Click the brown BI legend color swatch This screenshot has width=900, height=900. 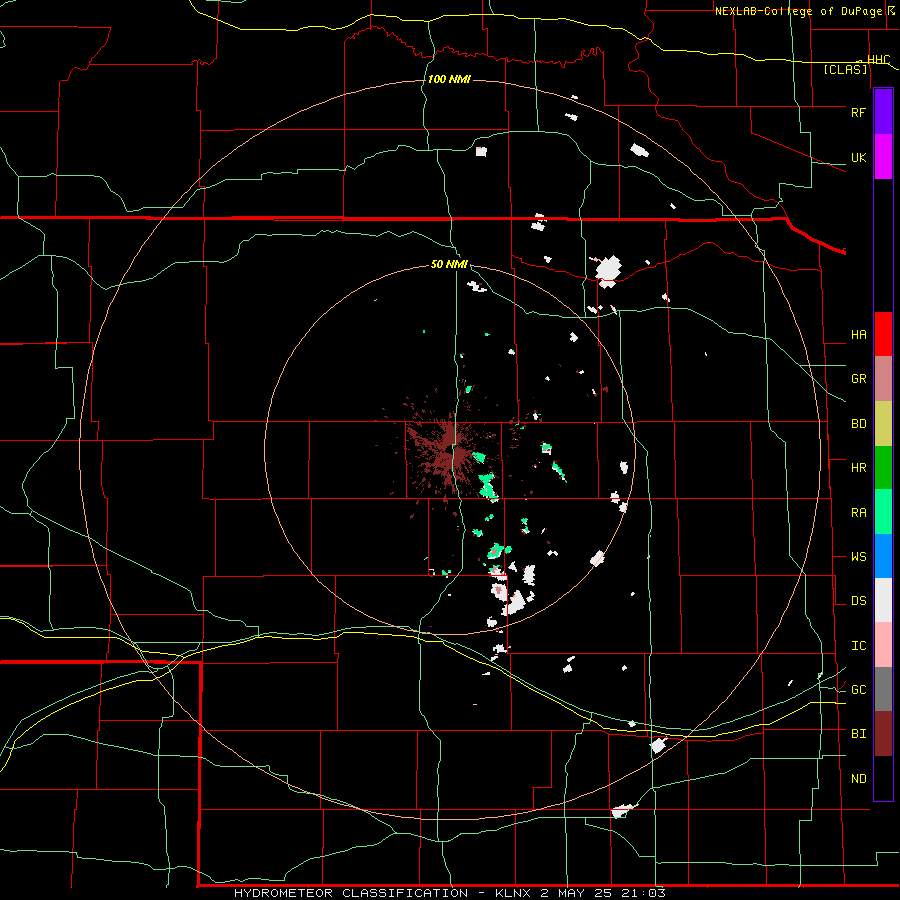[883, 734]
